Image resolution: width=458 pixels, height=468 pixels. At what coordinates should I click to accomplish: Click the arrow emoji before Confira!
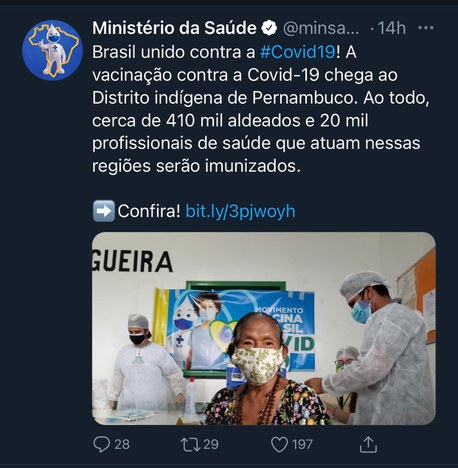(x=104, y=211)
